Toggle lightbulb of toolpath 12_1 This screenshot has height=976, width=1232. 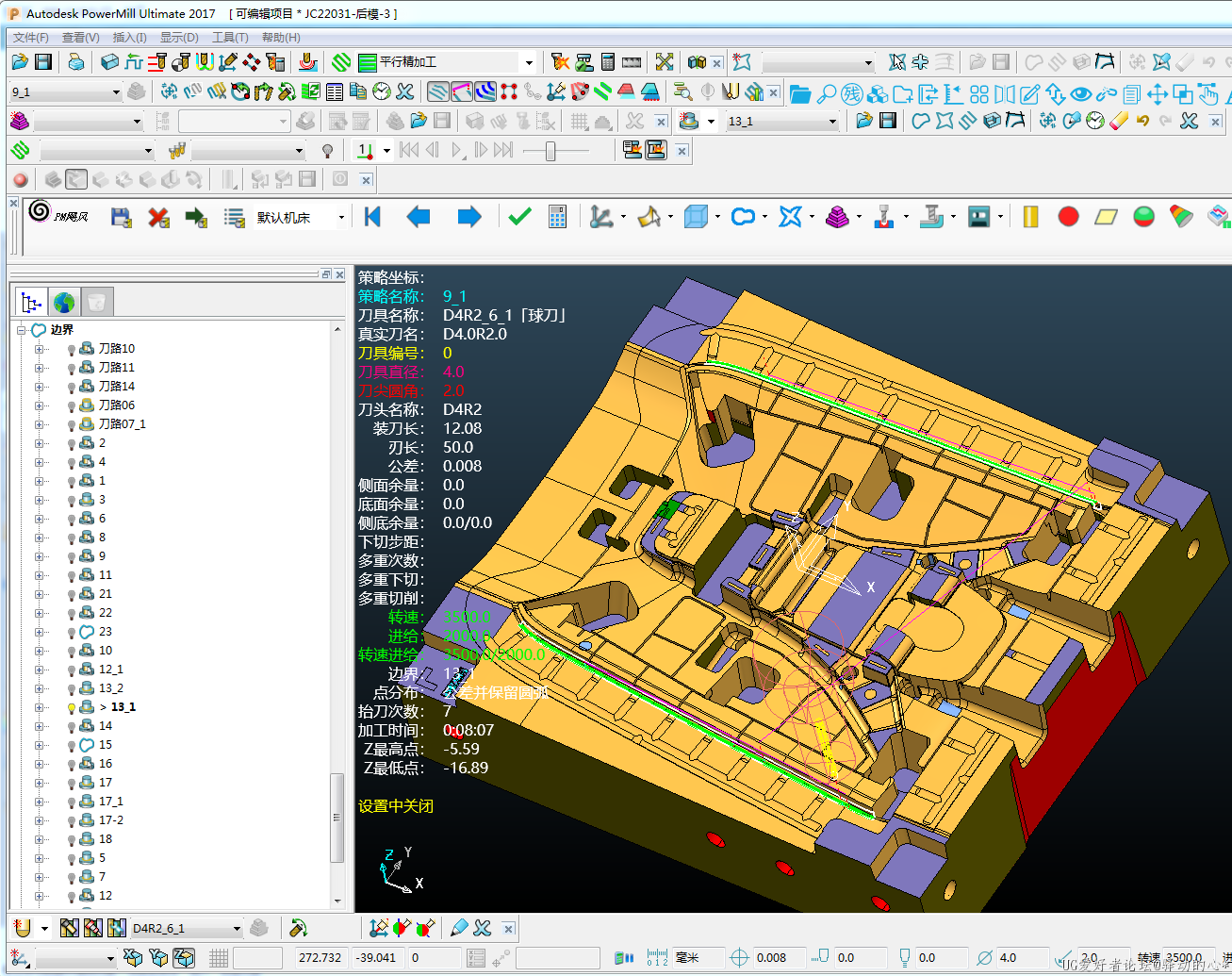[71, 670]
